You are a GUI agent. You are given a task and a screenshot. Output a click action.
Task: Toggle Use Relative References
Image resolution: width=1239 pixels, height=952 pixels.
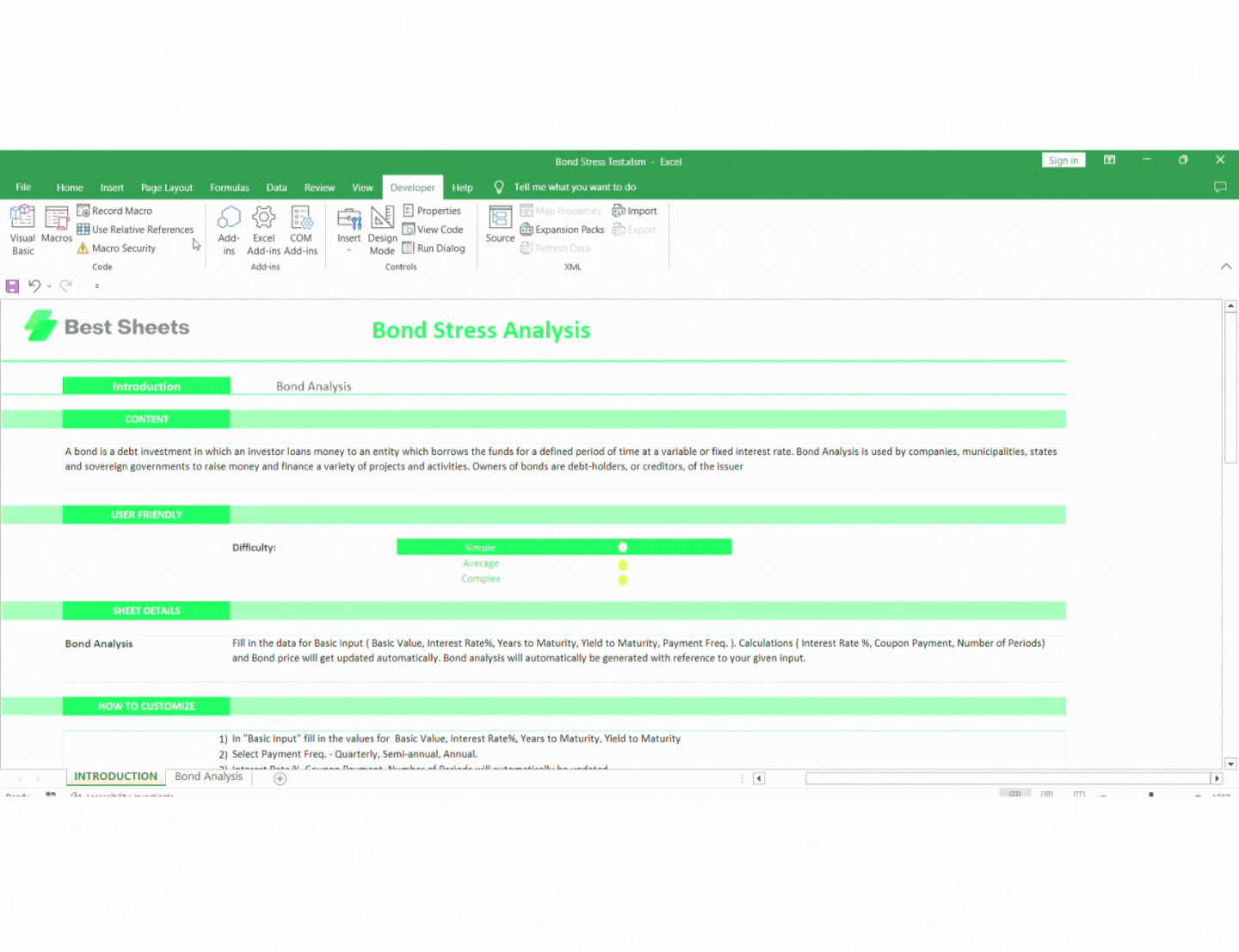pyautogui.click(x=135, y=230)
